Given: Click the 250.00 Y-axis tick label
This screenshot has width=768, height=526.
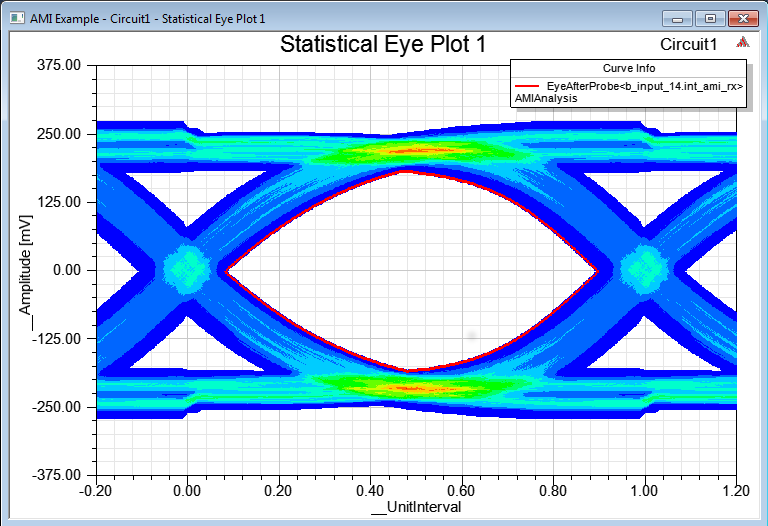Looking at the screenshot, I should pyautogui.click(x=59, y=134).
